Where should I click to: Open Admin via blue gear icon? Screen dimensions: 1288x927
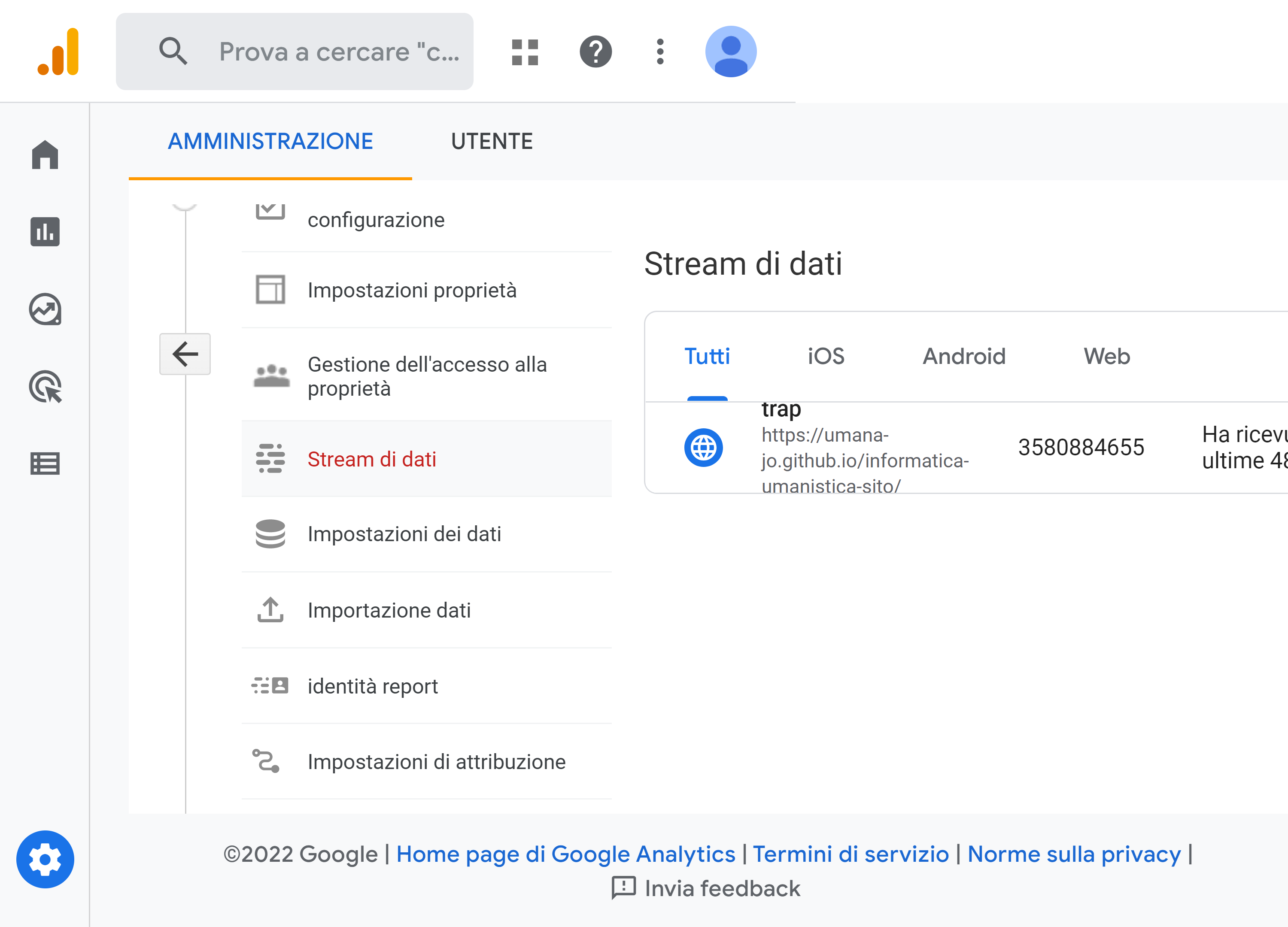click(45, 859)
